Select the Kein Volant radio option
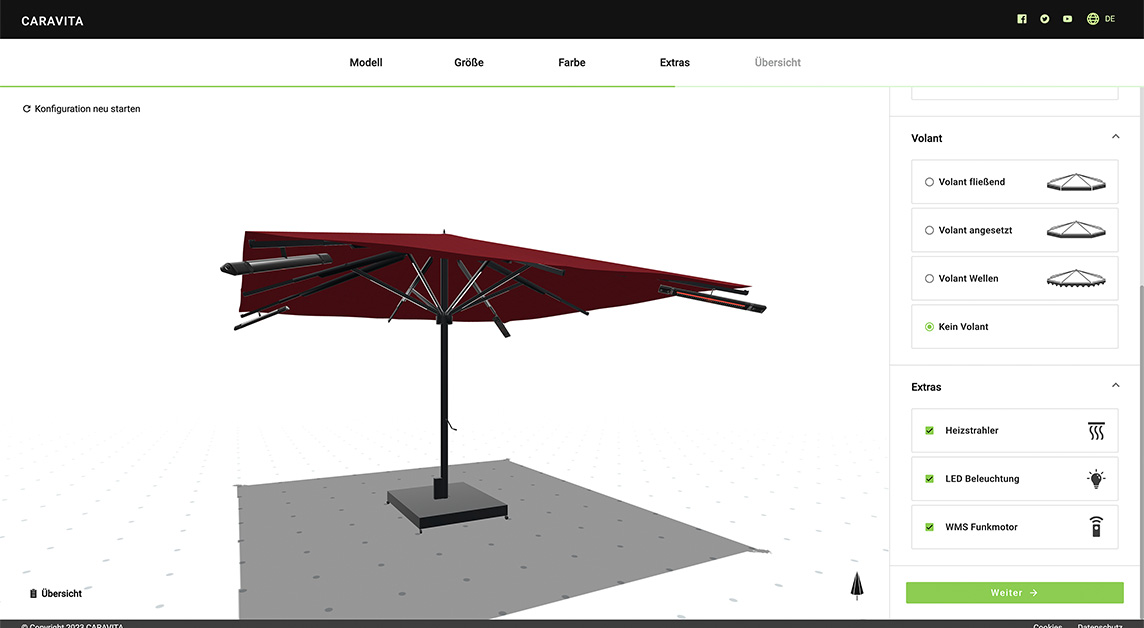Viewport: 1144px width, 628px height. click(930, 327)
